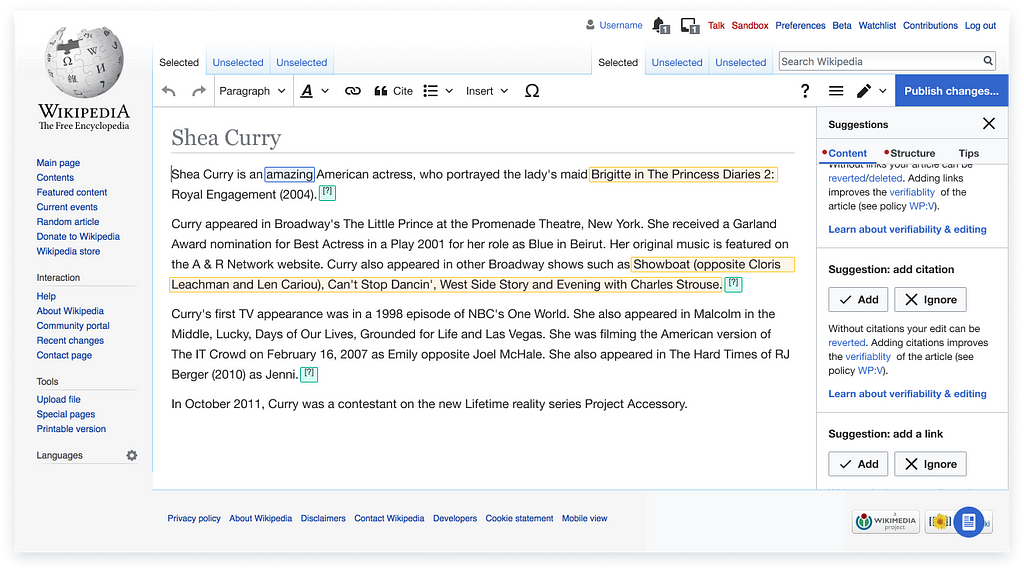Open the Username link
The height and width of the screenshot is (571, 1024).
pos(620,25)
